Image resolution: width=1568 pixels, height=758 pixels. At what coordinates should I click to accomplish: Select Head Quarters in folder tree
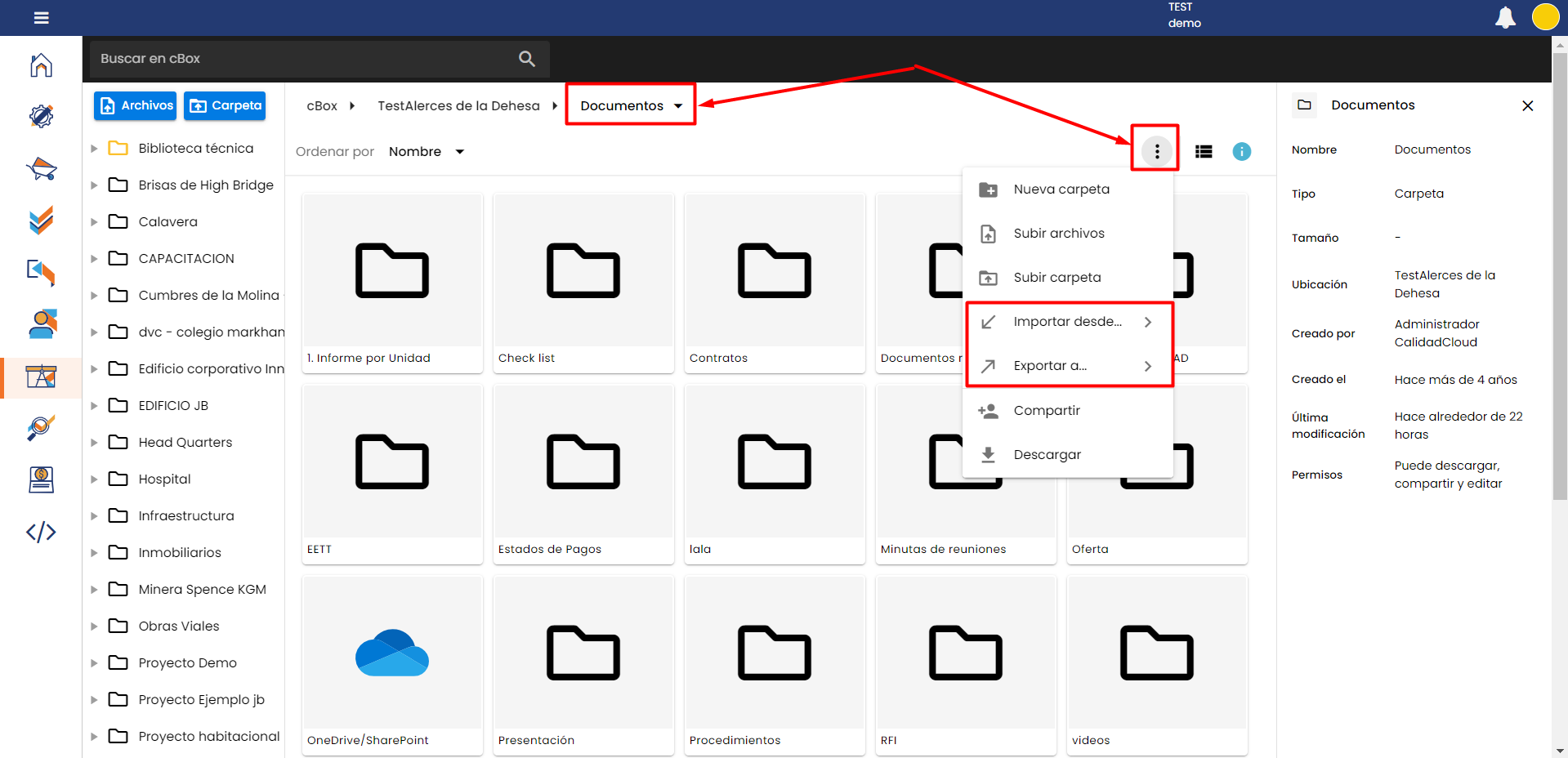click(185, 443)
